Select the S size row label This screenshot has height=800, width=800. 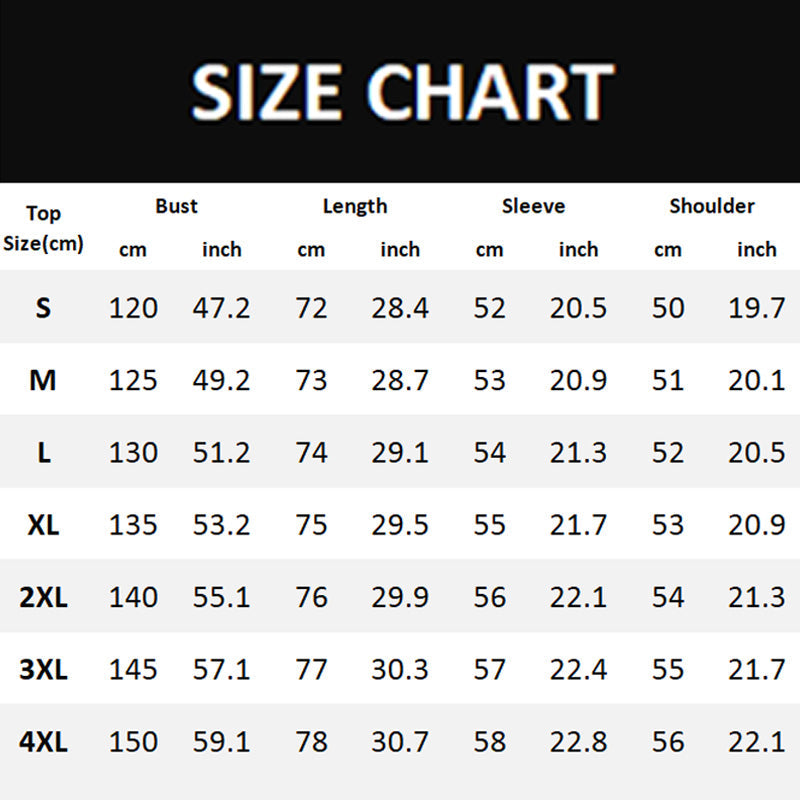click(43, 308)
